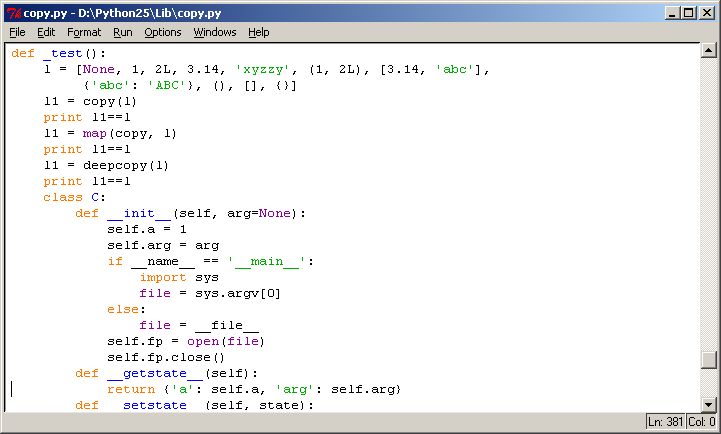
Task: Open the Windows menu
Action: pyautogui.click(x=215, y=32)
